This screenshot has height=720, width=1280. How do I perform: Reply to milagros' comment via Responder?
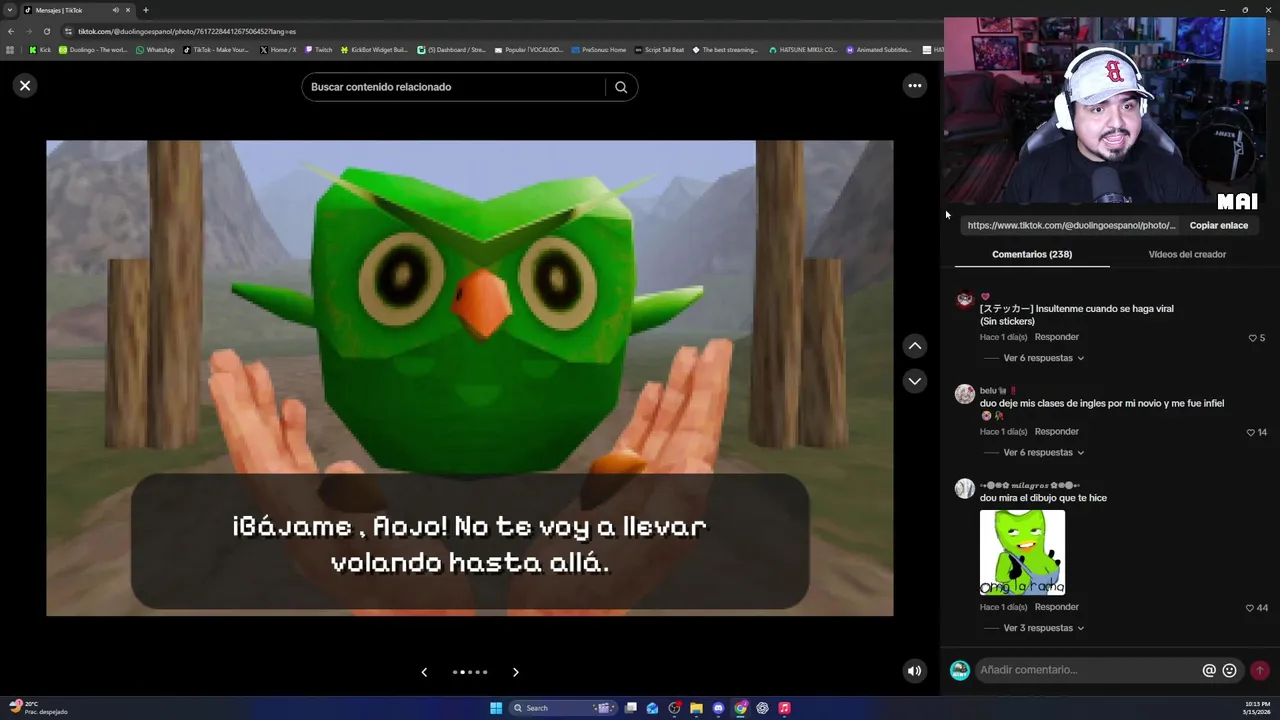tap(1057, 607)
